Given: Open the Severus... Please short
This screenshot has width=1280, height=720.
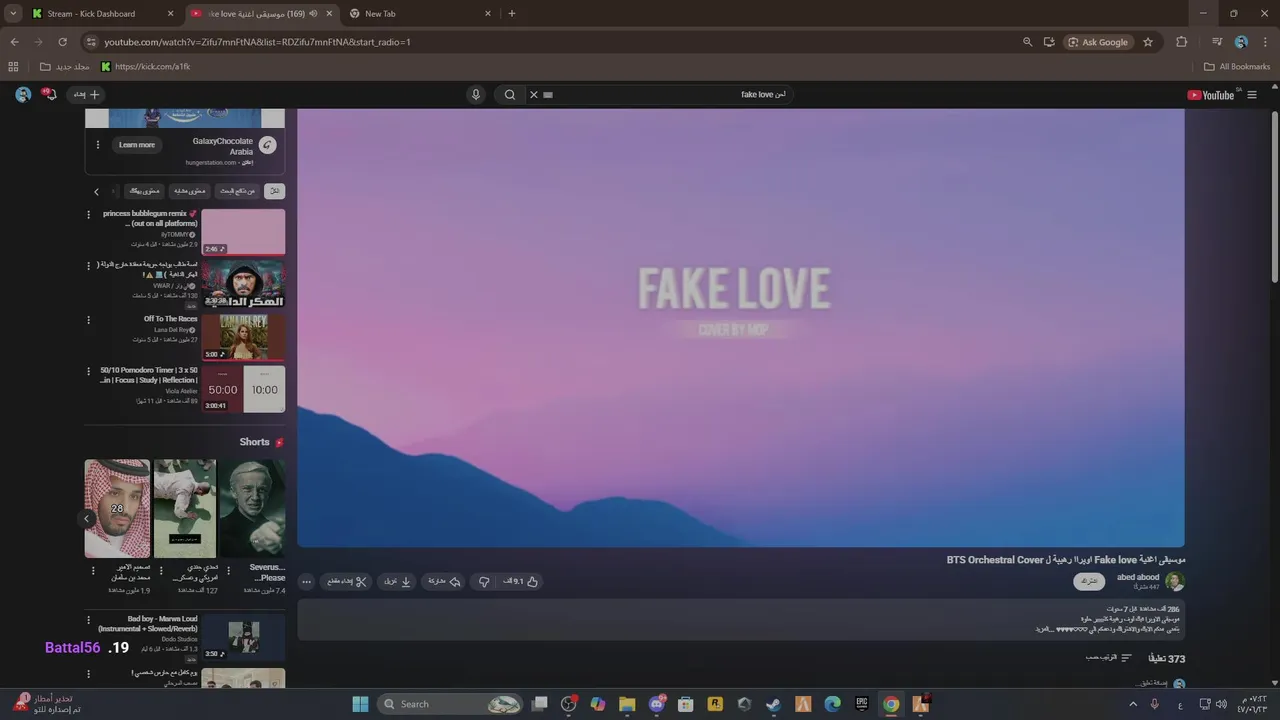Looking at the screenshot, I should pyautogui.click(x=252, y=508).
